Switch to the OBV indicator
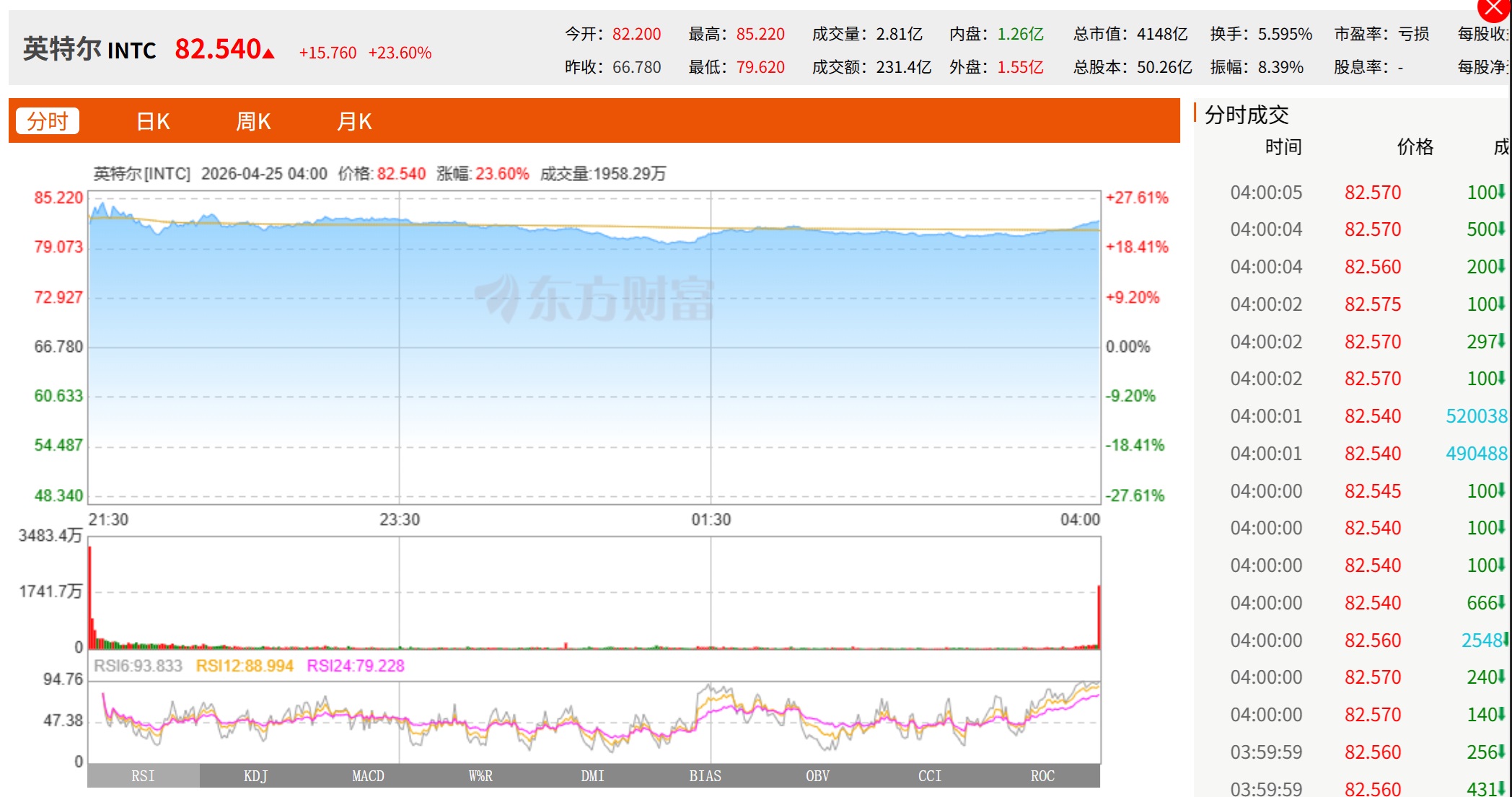The width and height of the screenshot is (1512, 797). pyautogui.click(x=817, y=776)
